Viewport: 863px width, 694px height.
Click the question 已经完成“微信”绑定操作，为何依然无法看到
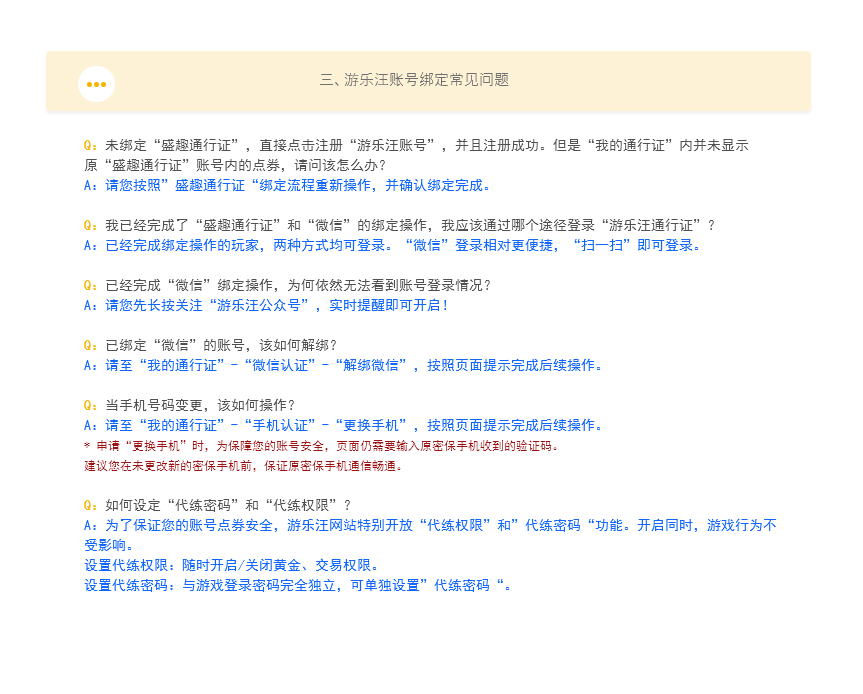287,285
